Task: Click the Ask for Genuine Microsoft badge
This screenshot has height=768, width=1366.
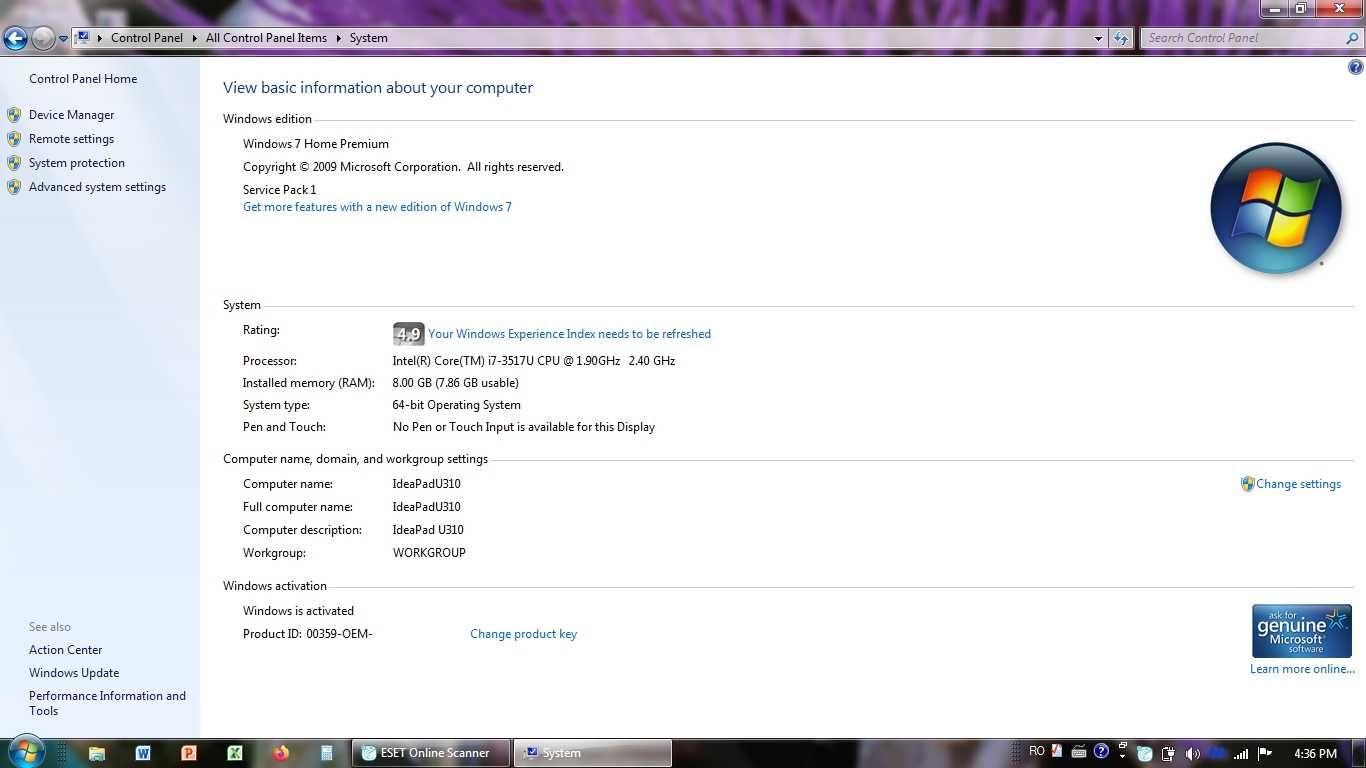Action: tap(1301, 631)
